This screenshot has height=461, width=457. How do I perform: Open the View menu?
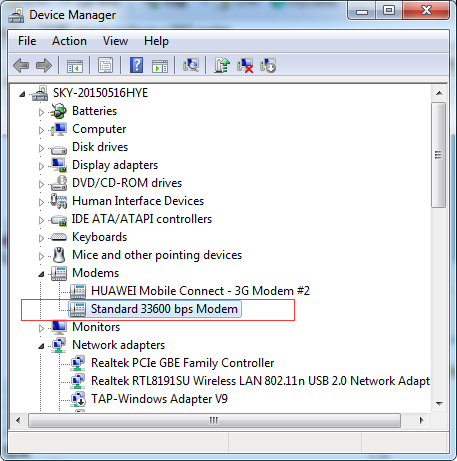coord(115,41)
